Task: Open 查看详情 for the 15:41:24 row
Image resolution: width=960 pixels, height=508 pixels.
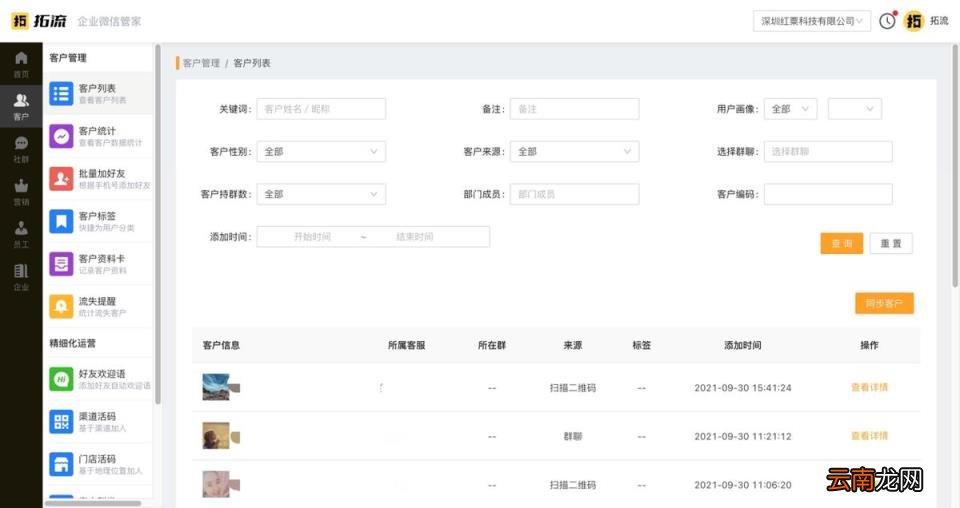Action: coord(869,387)
